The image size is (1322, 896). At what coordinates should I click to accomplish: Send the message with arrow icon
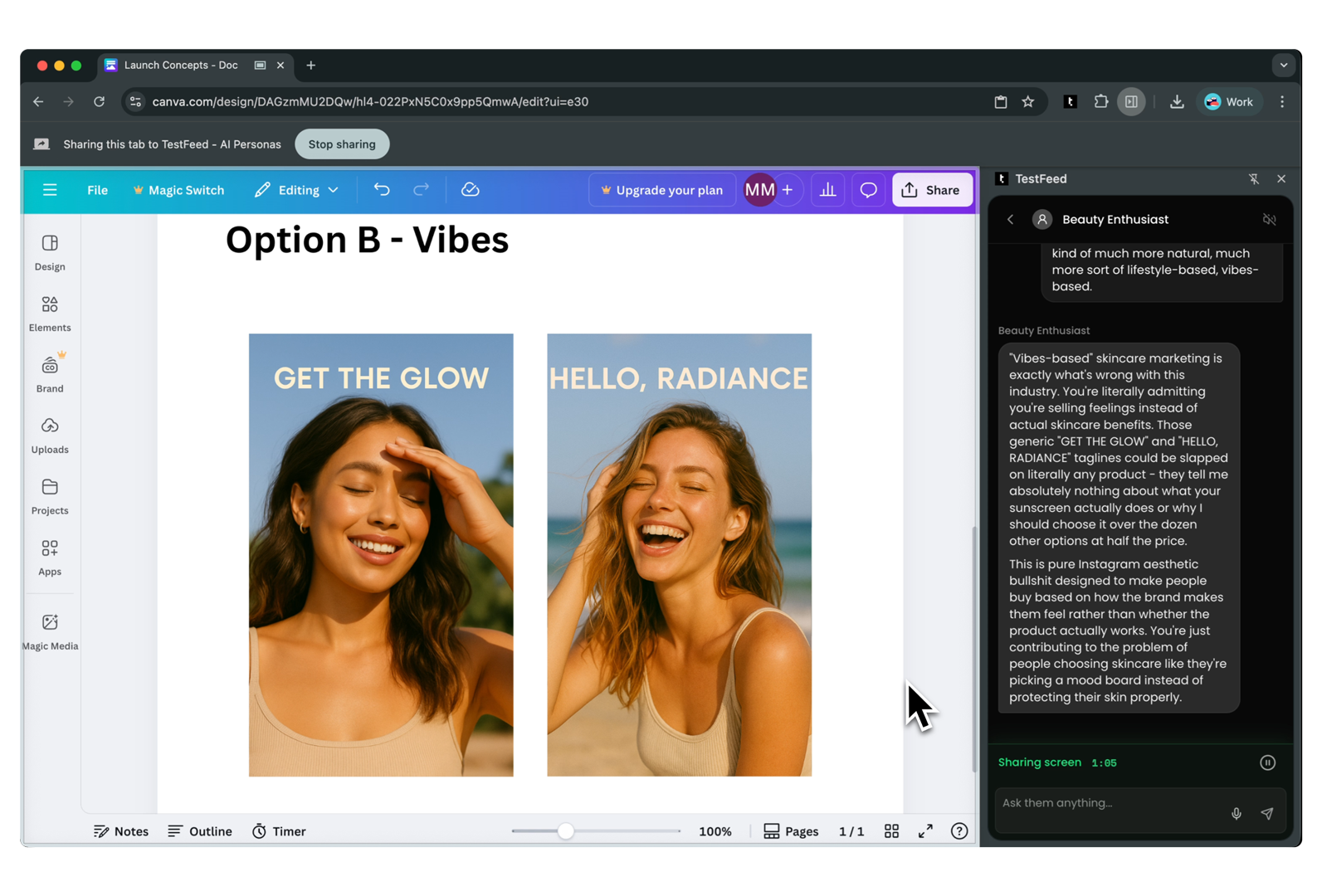click(1267, 814)
